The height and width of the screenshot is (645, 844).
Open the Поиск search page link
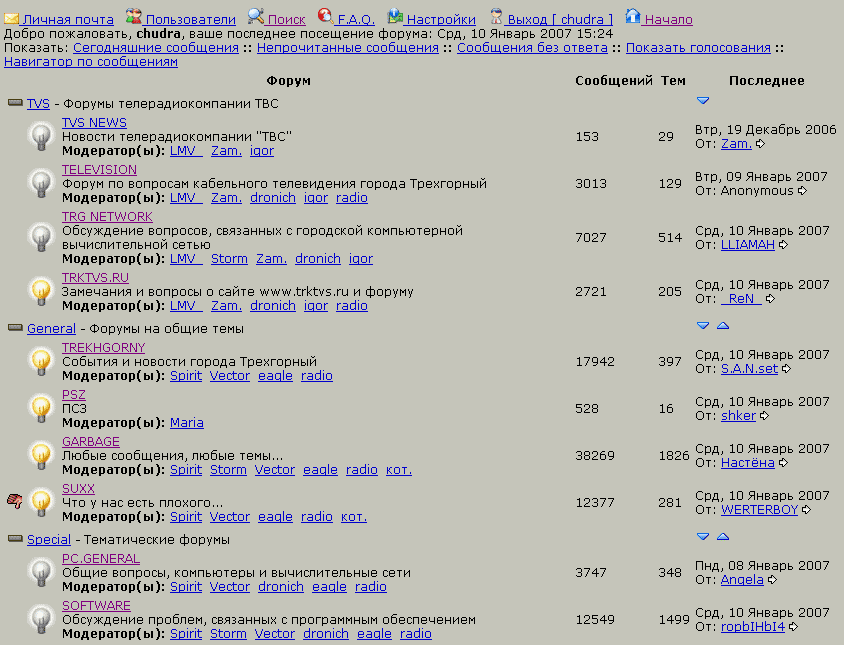pos(286,19)
